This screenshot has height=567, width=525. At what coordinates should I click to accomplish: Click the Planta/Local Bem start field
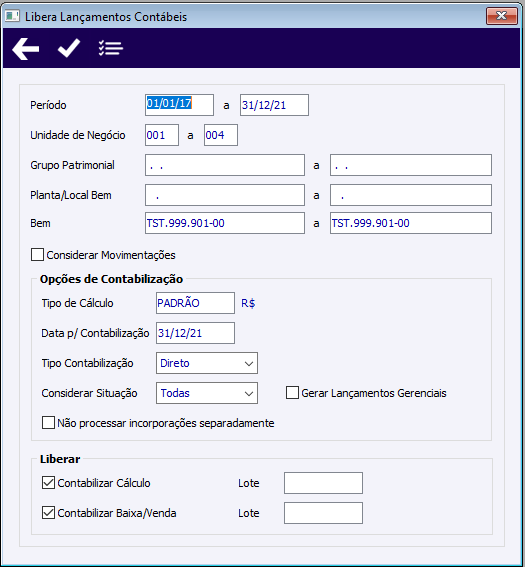point(225,195)
